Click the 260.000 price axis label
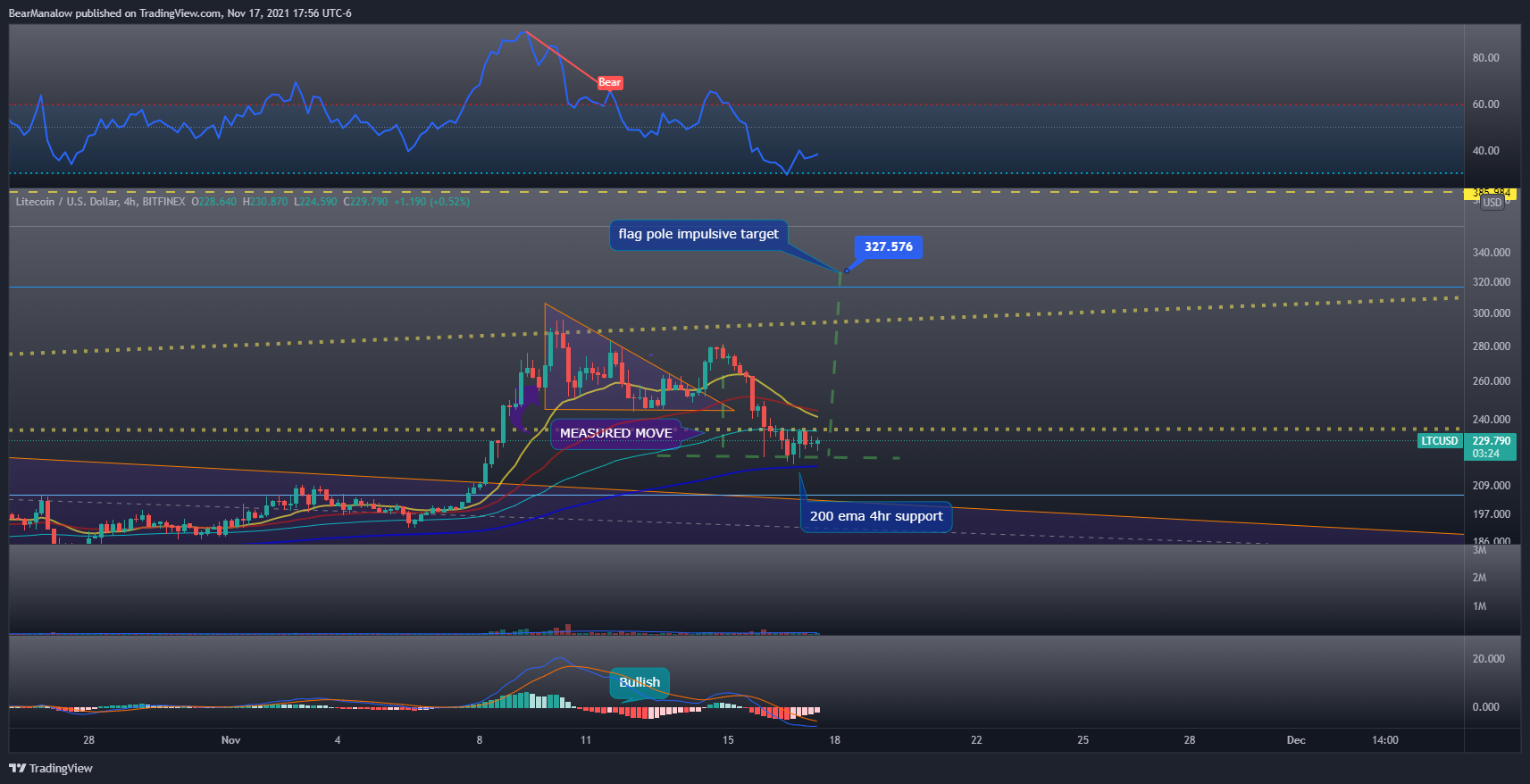The width and height of the screenshot is (1530, 784). point(1492,381)
